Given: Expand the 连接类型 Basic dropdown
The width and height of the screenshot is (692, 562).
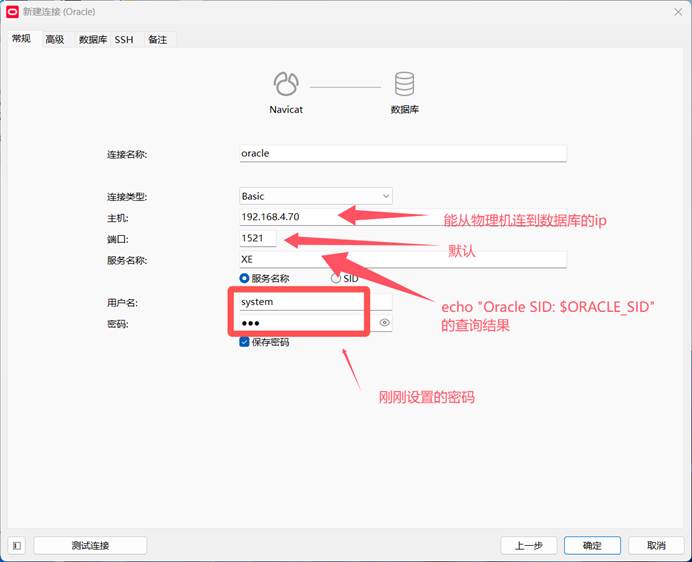Looking at the screenshot, I should click(x=316, y=196).
